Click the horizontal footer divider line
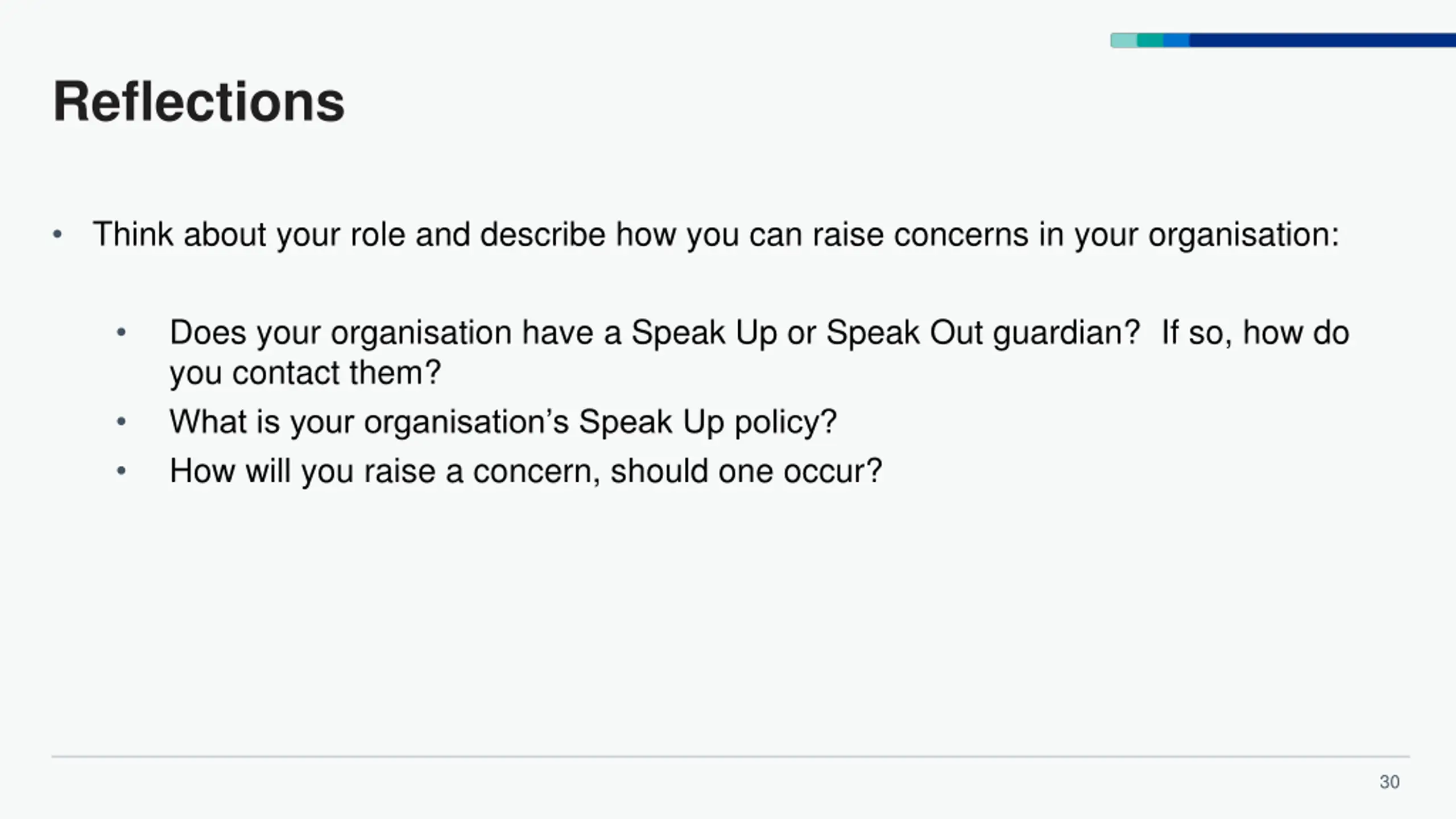 click(x=730, y=756)
